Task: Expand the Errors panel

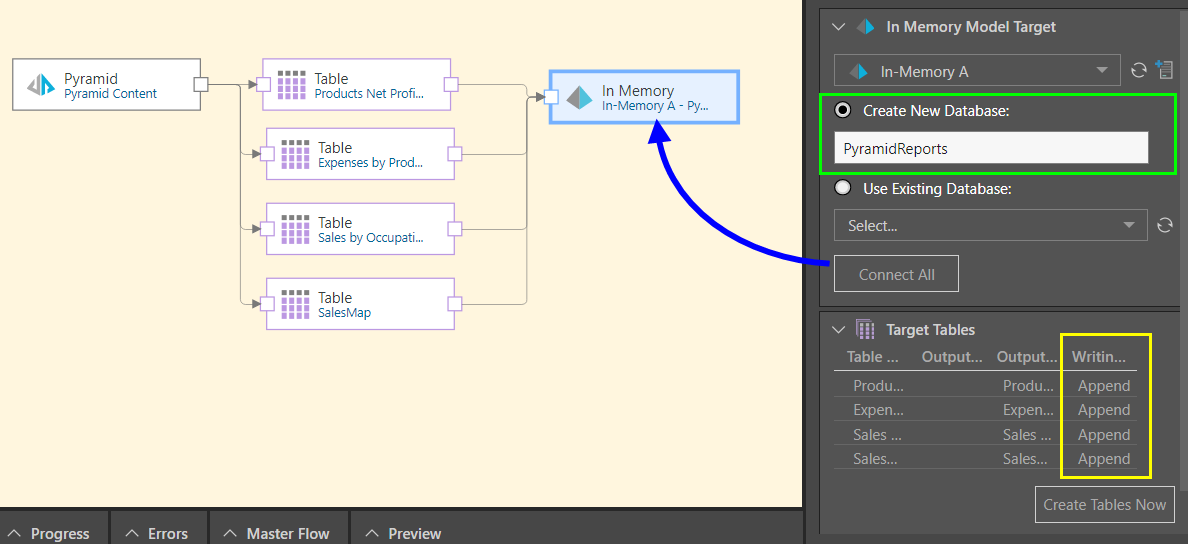Action: (x=159, y=533)
